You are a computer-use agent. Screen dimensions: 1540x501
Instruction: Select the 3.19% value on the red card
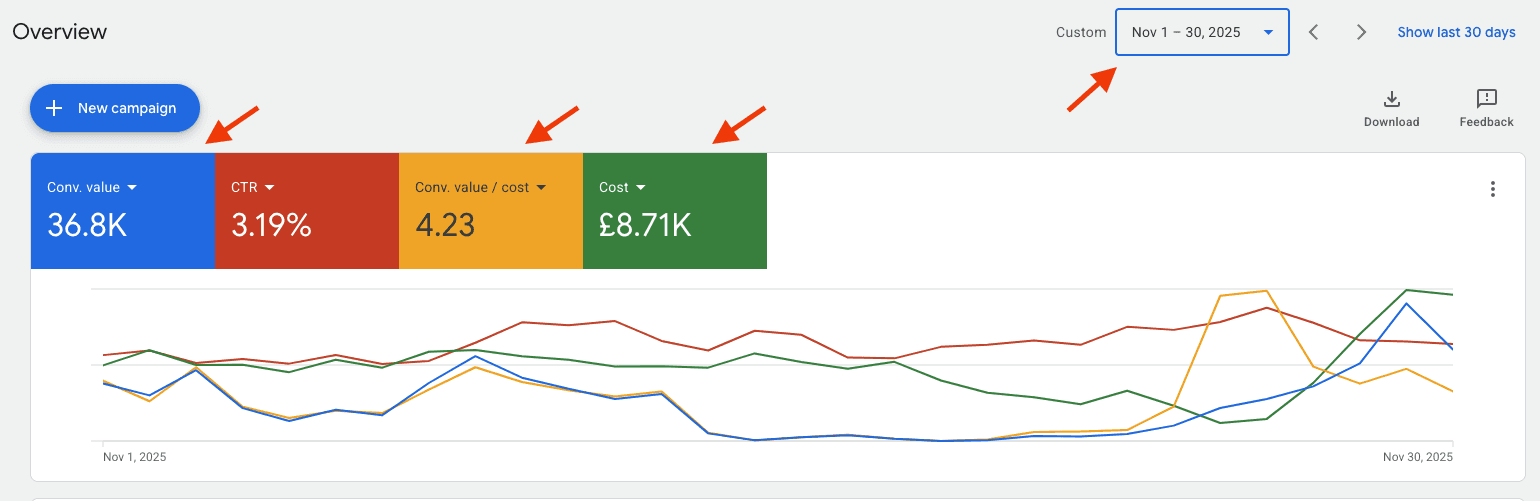coord(271,225)
